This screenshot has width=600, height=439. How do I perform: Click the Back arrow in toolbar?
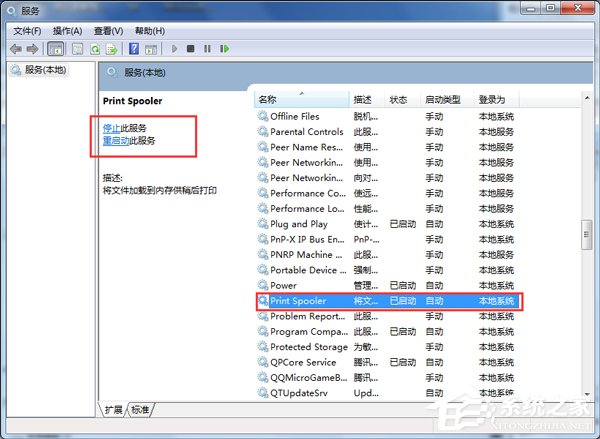[x=15, y=48]
